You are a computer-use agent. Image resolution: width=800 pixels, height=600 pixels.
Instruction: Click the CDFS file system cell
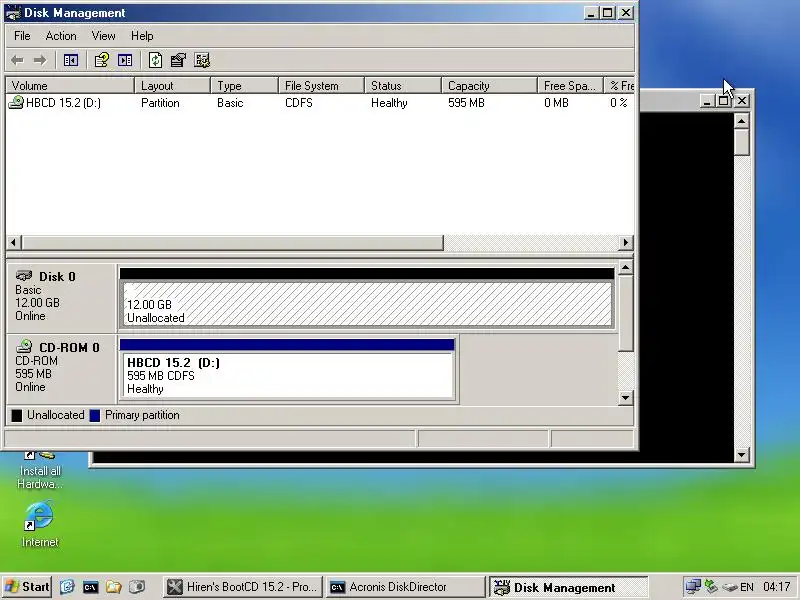point(299,103)
